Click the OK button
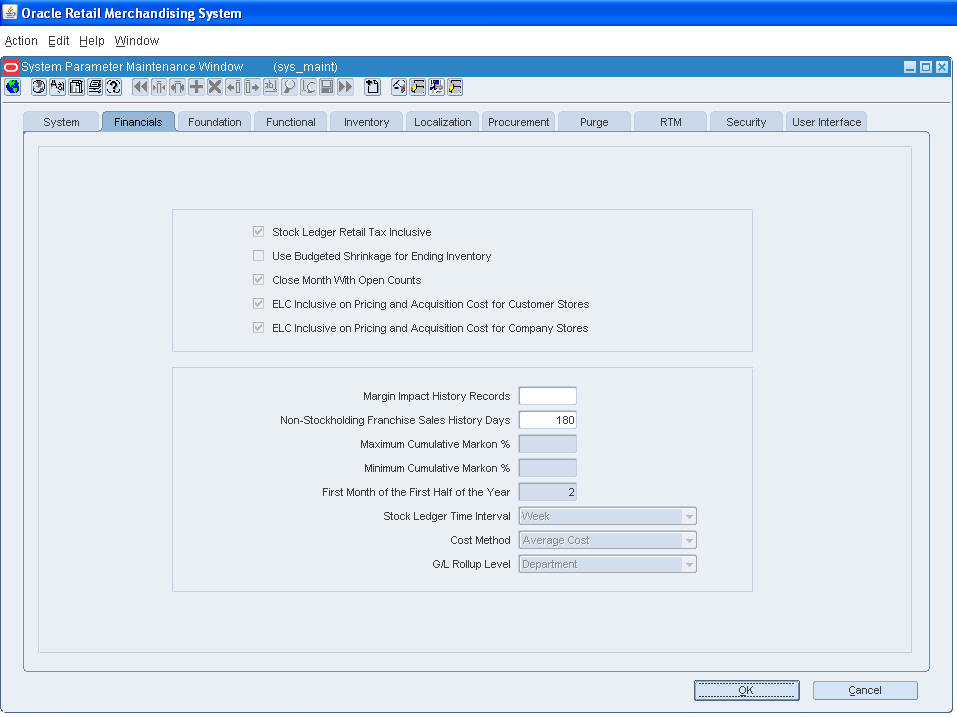This screenshot has width=957, height=717. click(x=746, y=690)
